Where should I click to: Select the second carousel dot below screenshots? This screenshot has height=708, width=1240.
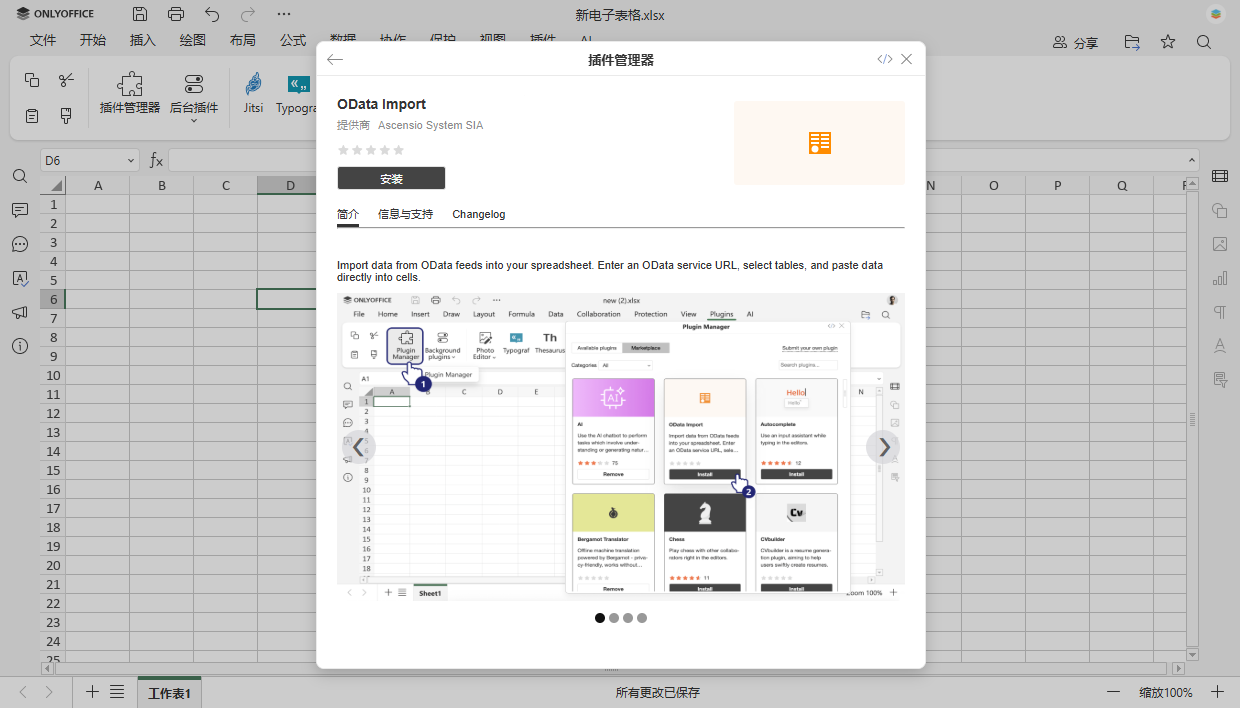coord(614,618)
